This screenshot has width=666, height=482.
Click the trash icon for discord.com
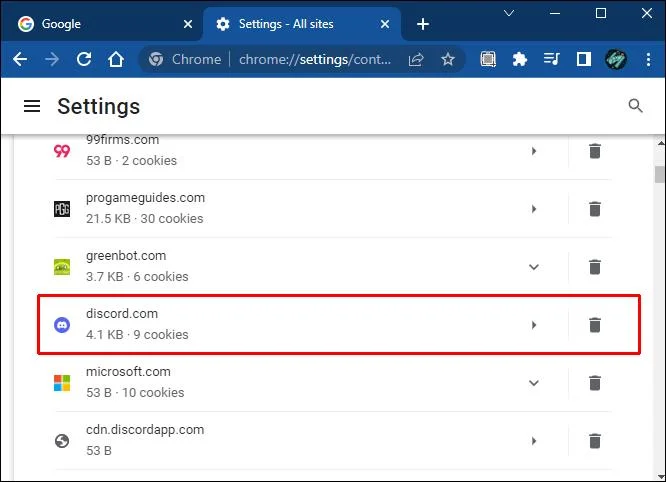pyautogui.click(x=595, y=325)
